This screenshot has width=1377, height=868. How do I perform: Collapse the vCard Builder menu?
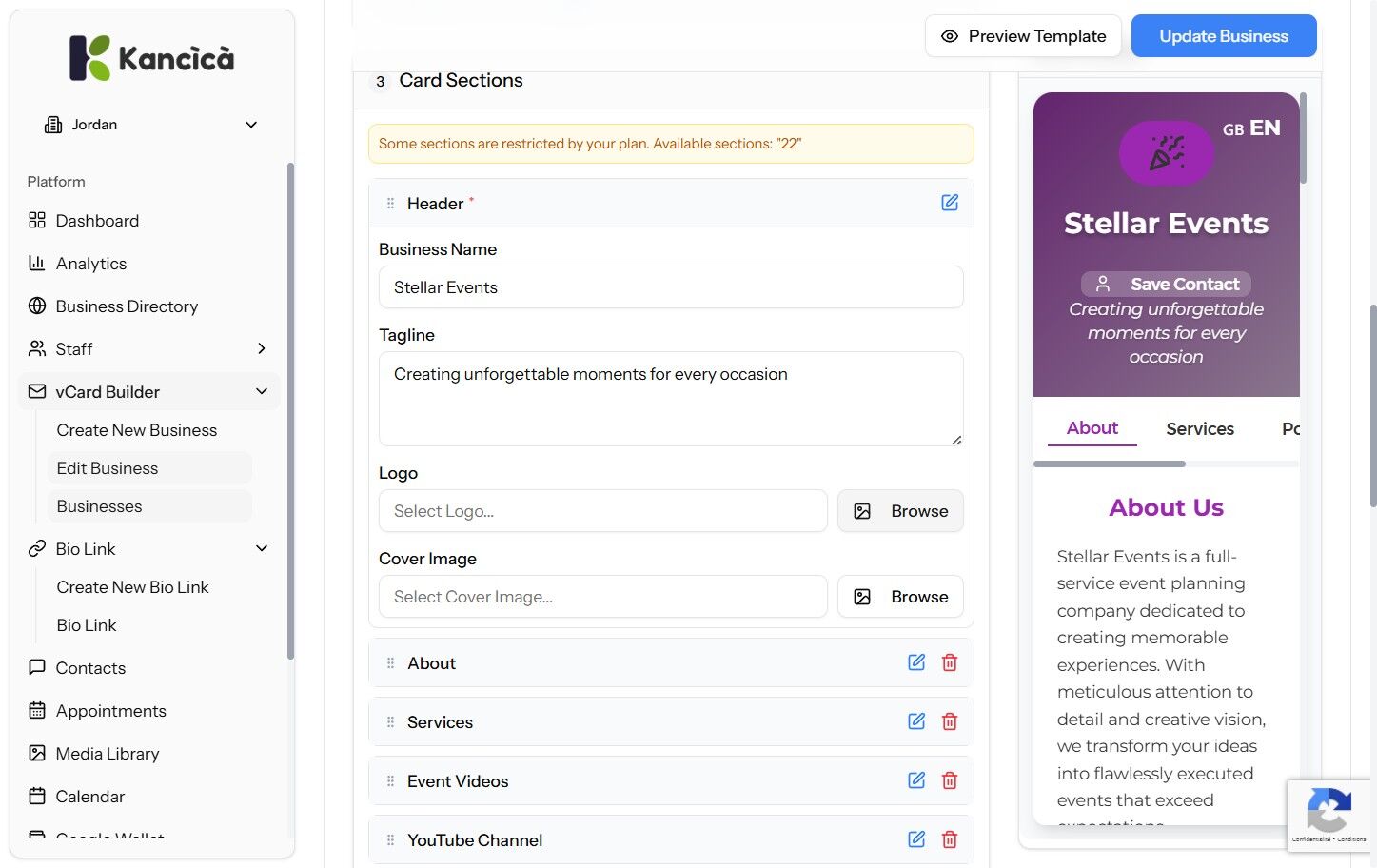tap(262, 392)
